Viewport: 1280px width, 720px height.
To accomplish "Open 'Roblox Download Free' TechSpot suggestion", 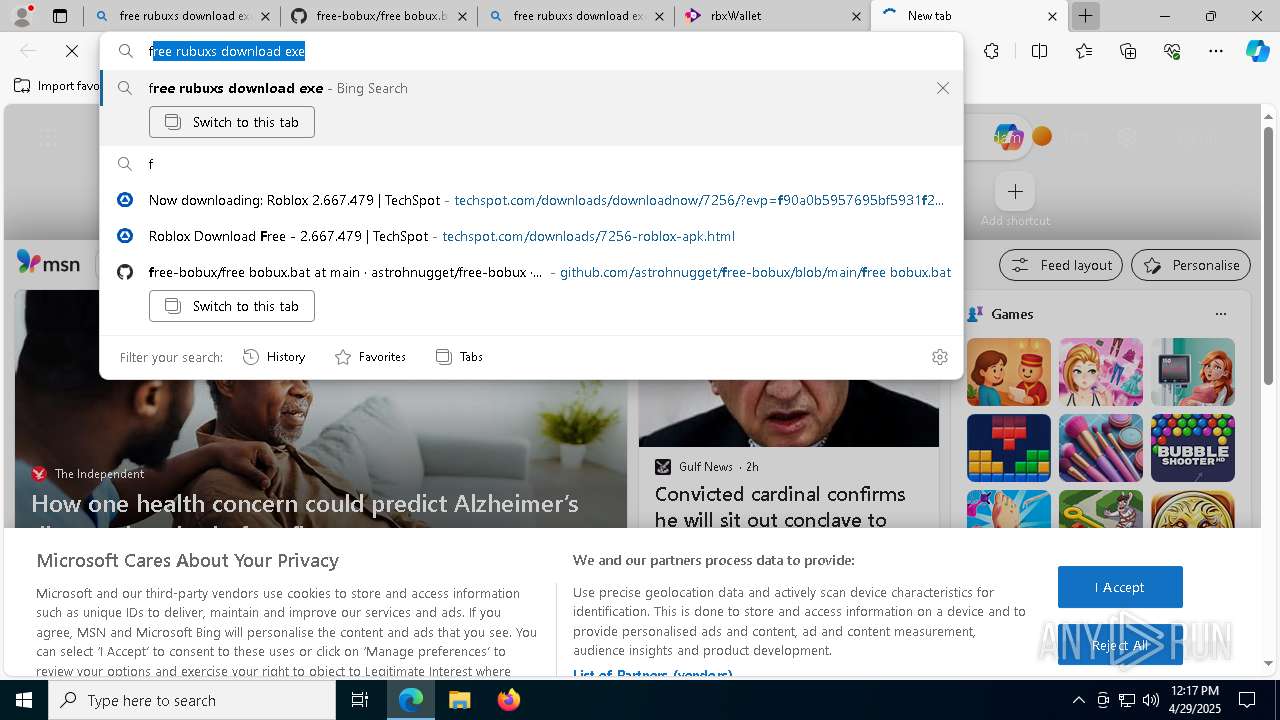I will [x=532, y=236].
